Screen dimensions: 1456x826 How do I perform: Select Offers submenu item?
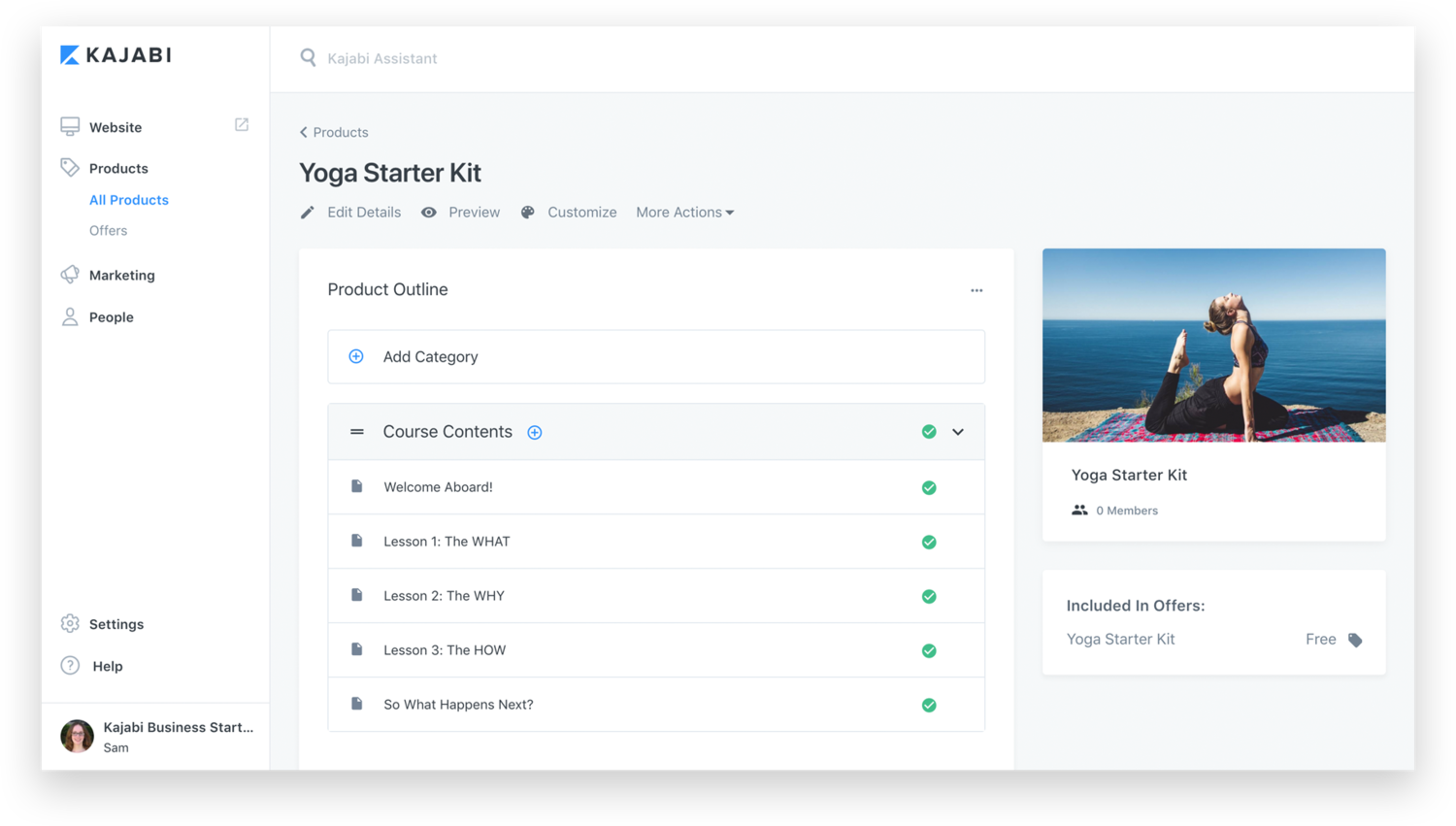pos(108,231)
